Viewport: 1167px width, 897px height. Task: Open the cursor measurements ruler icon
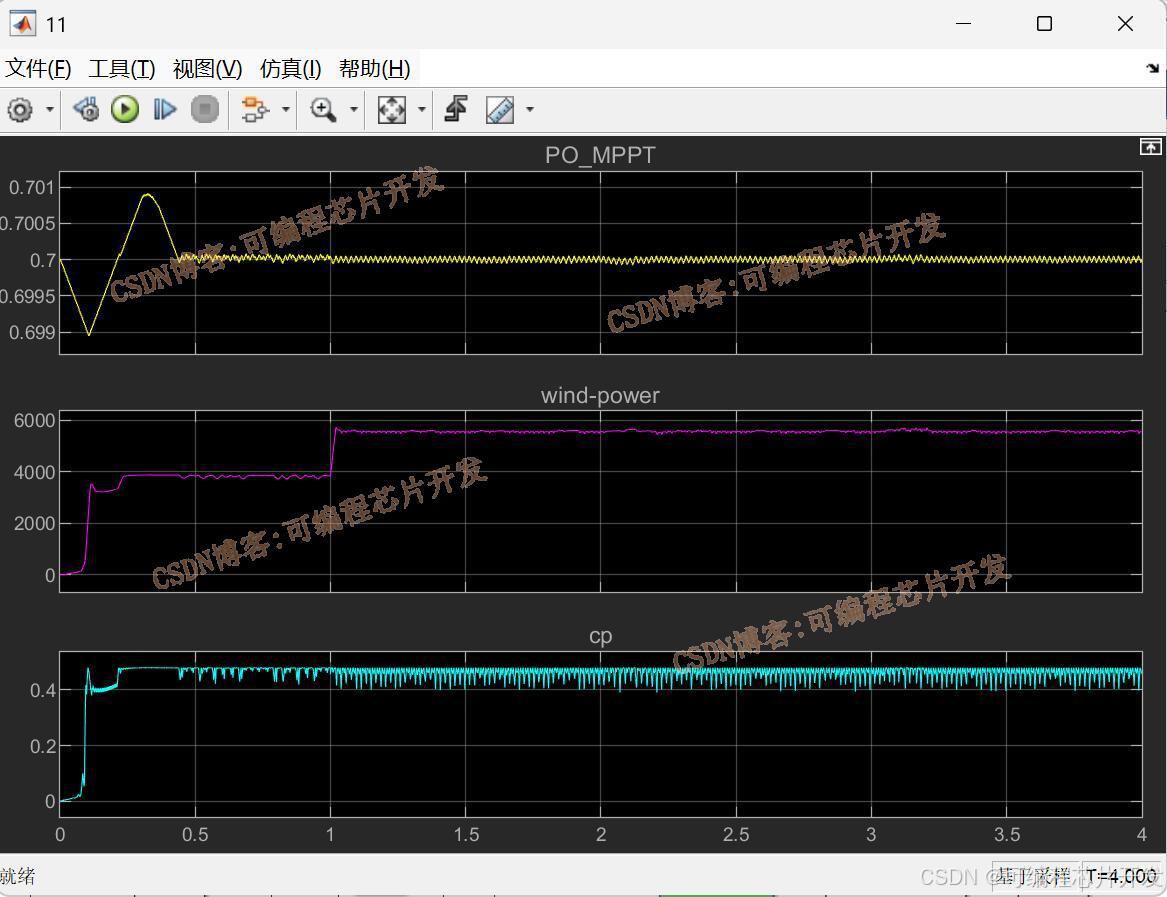pyautogui.click(x=500, y=109)
